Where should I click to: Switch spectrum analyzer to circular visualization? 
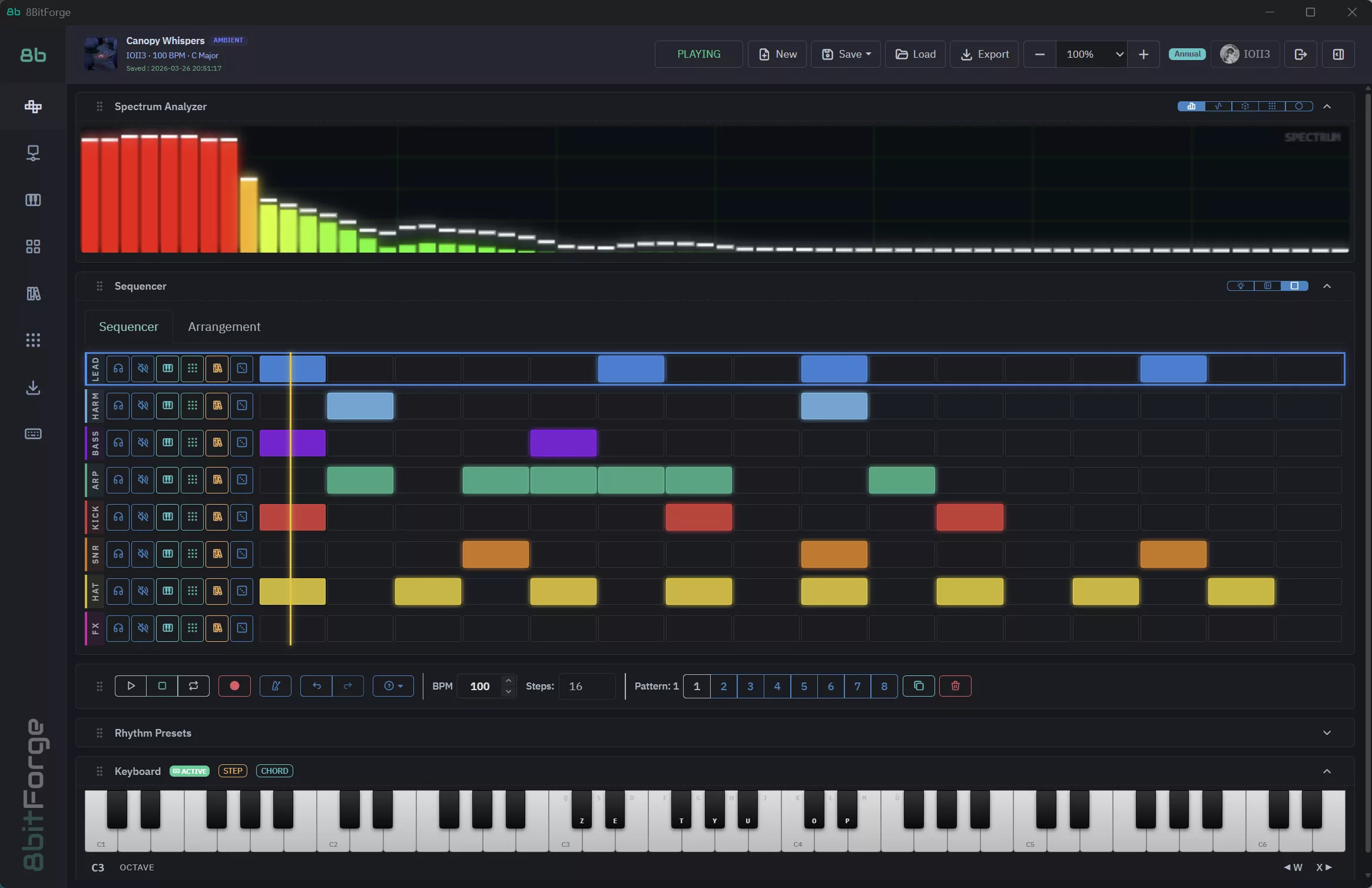(x=1299, y=107)
